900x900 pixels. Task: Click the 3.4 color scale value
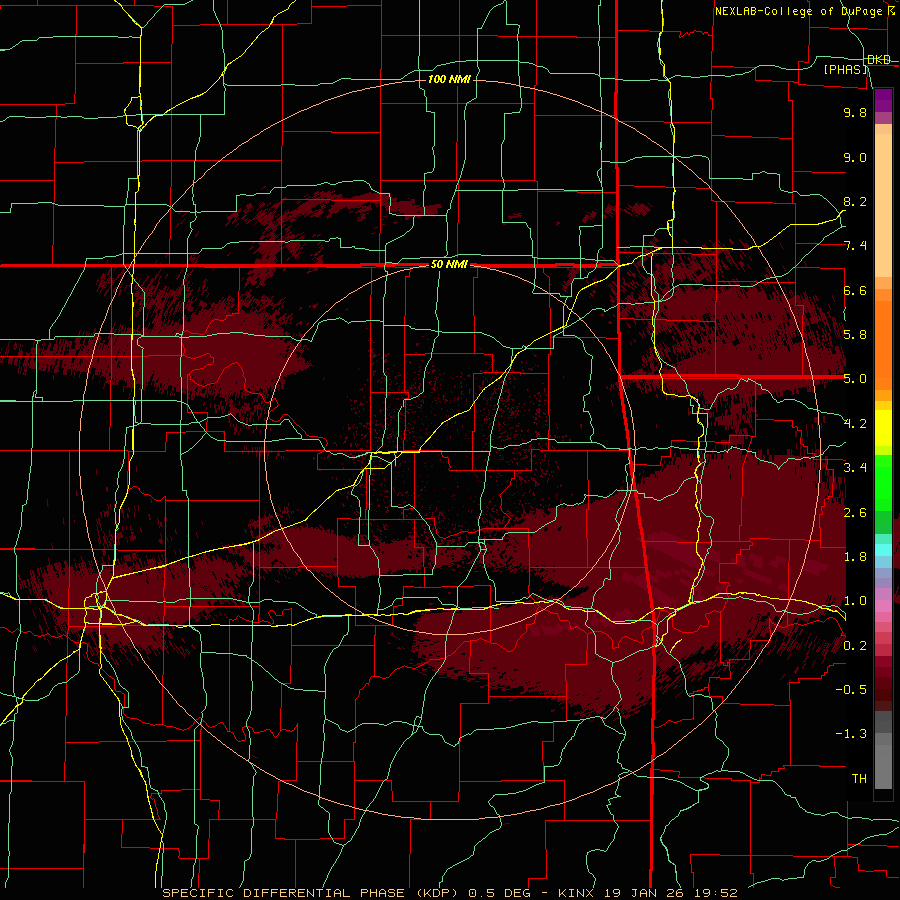tap(855, 468)
